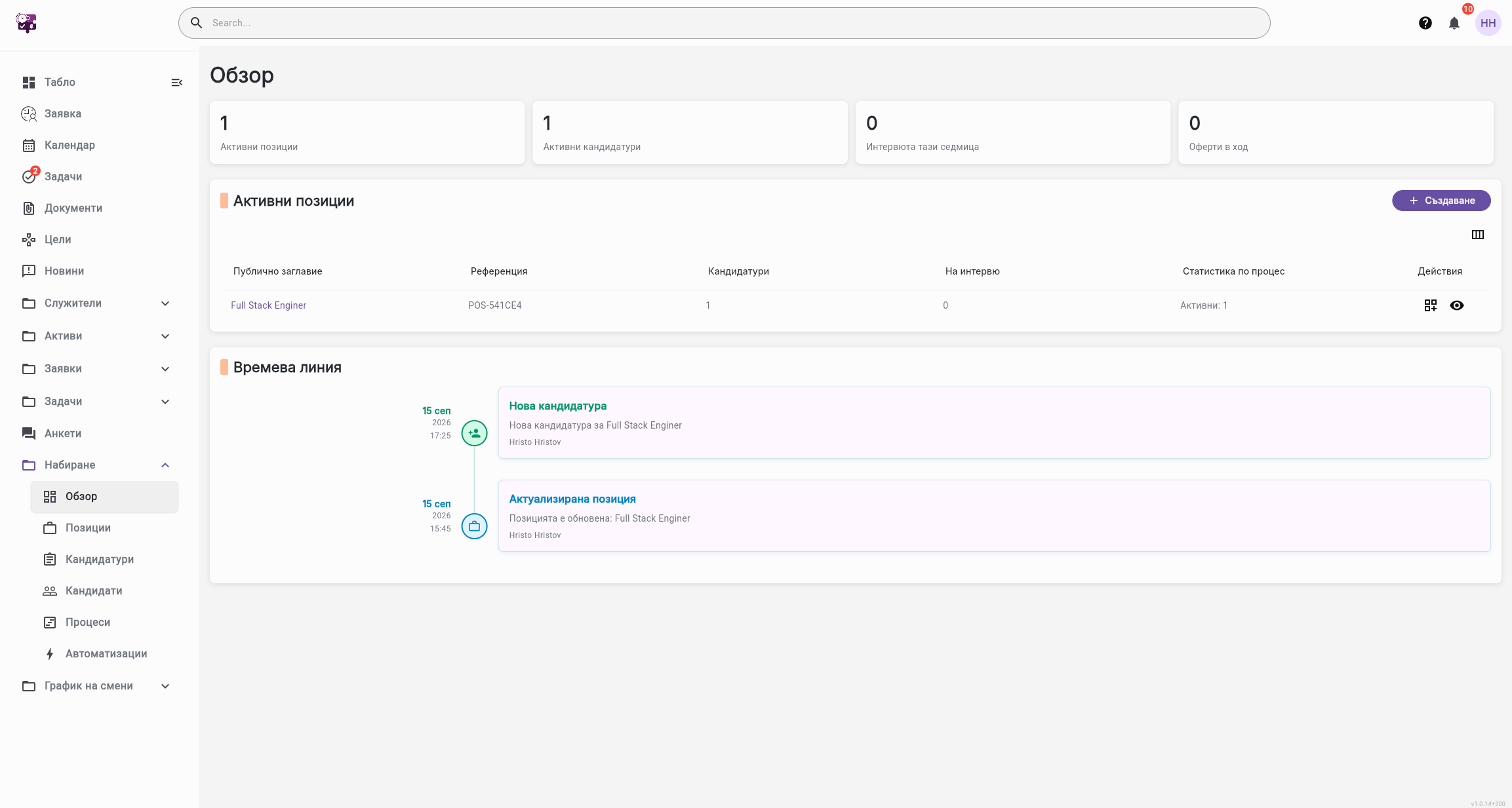Screen dimensions: 1512x808
Task: View Full Stack Enginer position via eye icon
Action: pos(1456,305)
